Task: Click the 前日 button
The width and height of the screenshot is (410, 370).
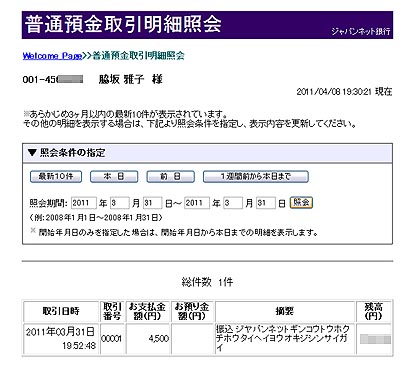Action: pyautogui.click(x=171, y=177)
